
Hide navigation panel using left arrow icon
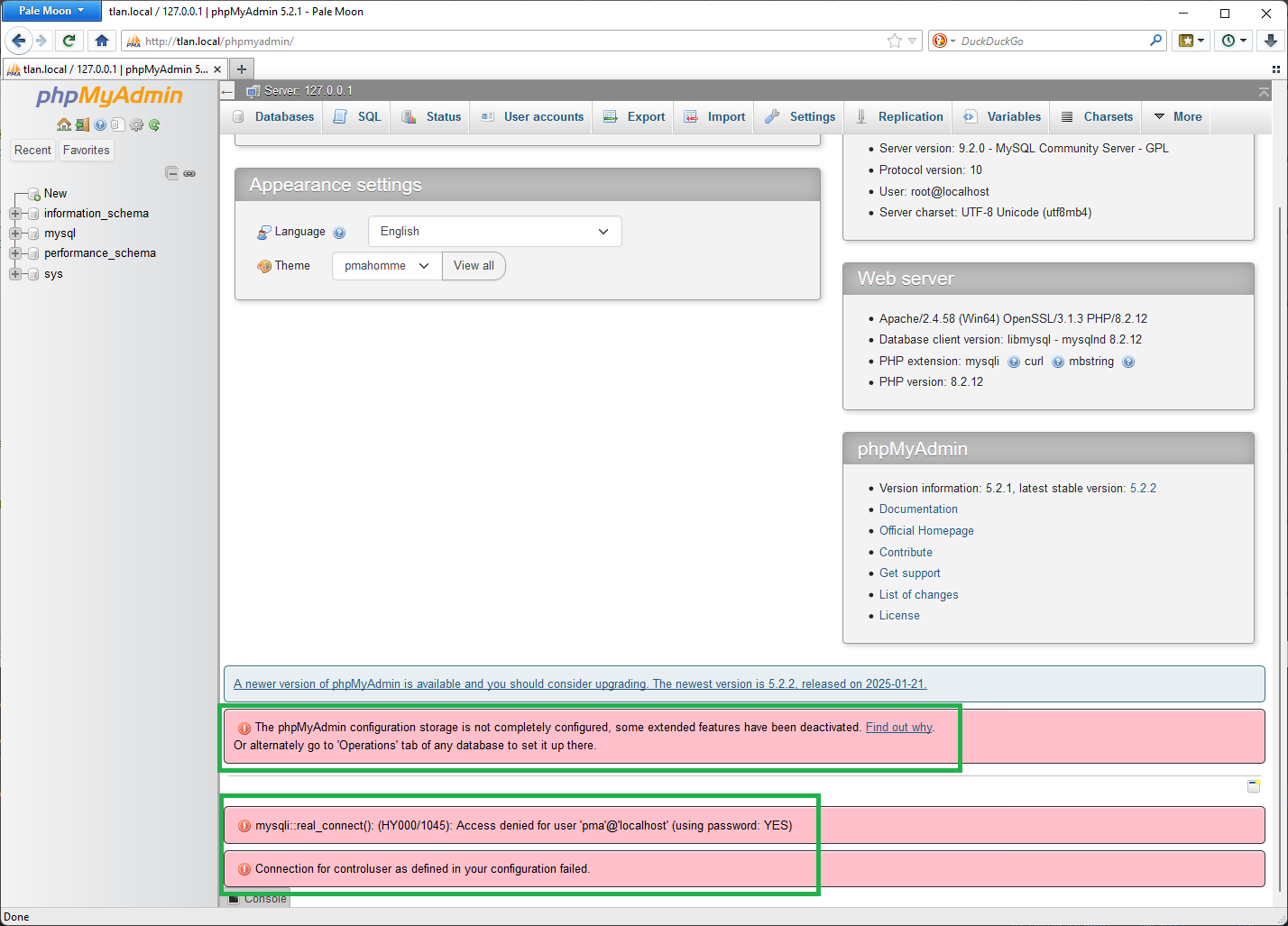[x=227, y=91]
